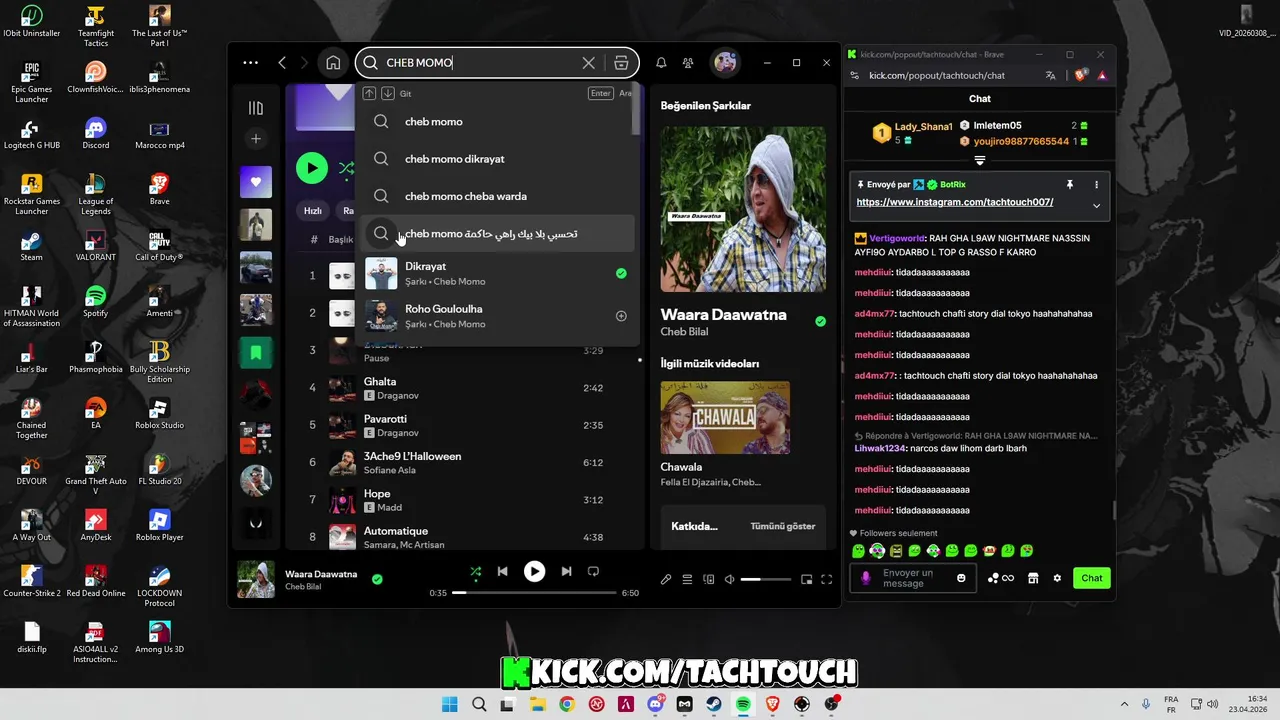The image size is (1280, 720).
Task: Open Spotify from the Windows taskbar
Action: pyautogui.click(x=743, y=704)
